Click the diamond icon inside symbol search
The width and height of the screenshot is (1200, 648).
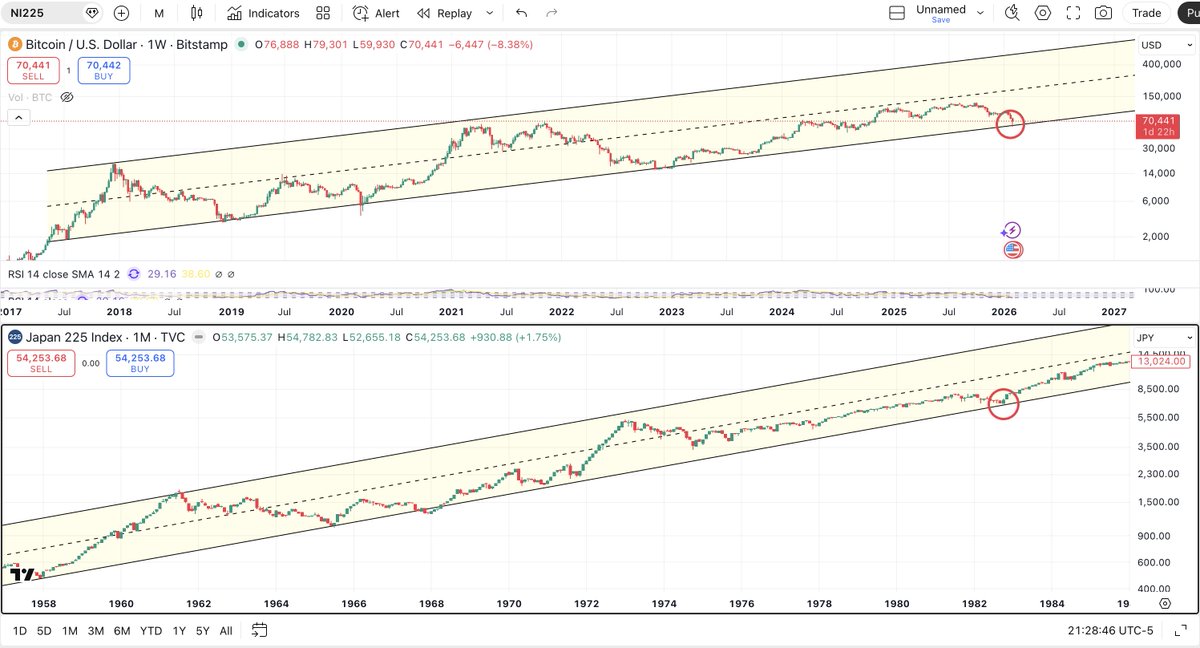click(92, 13)
